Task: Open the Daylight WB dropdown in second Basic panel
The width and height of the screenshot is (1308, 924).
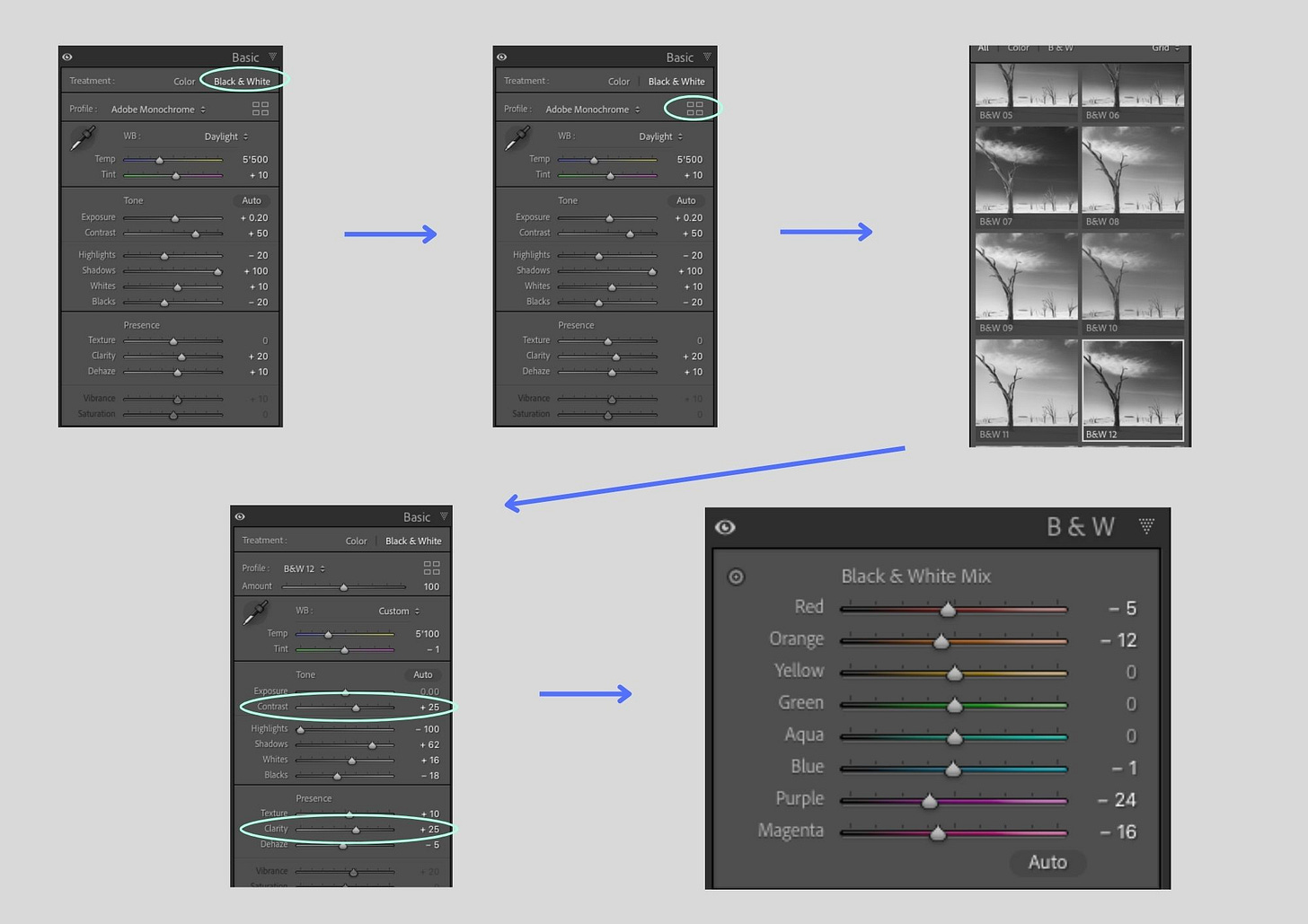Action: 660,136
